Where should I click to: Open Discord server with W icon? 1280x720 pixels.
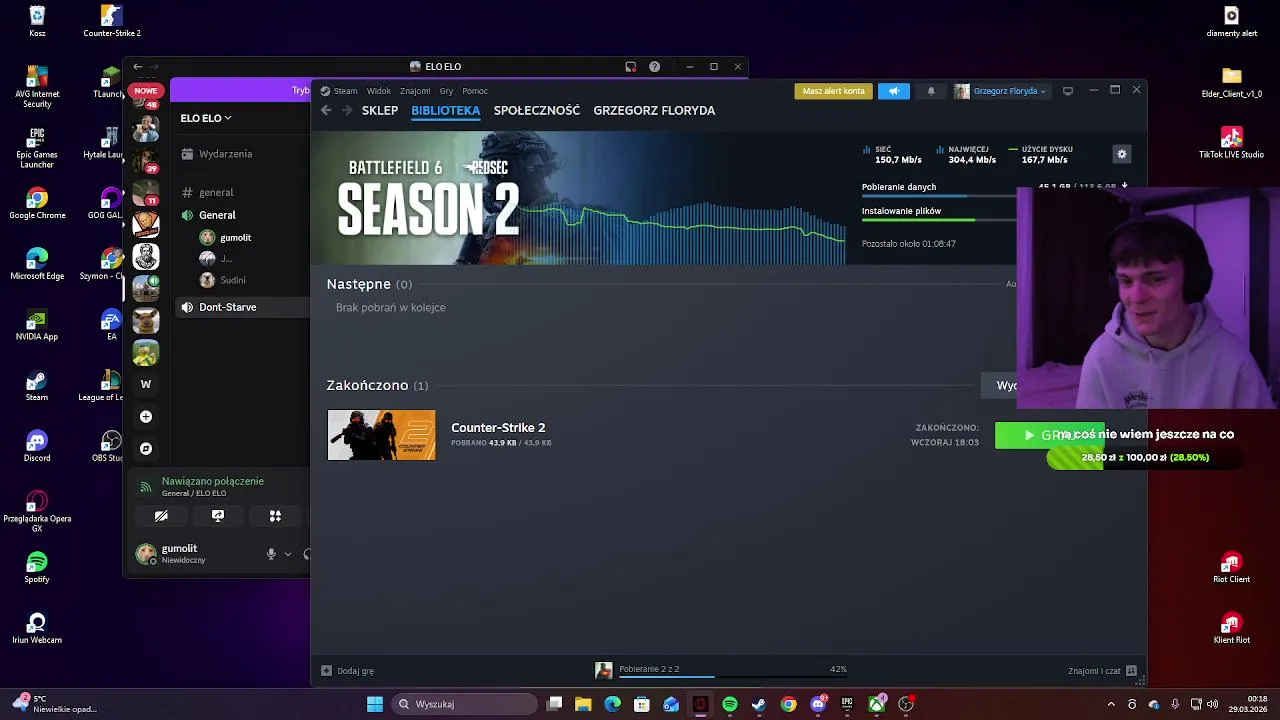(146, 384)
